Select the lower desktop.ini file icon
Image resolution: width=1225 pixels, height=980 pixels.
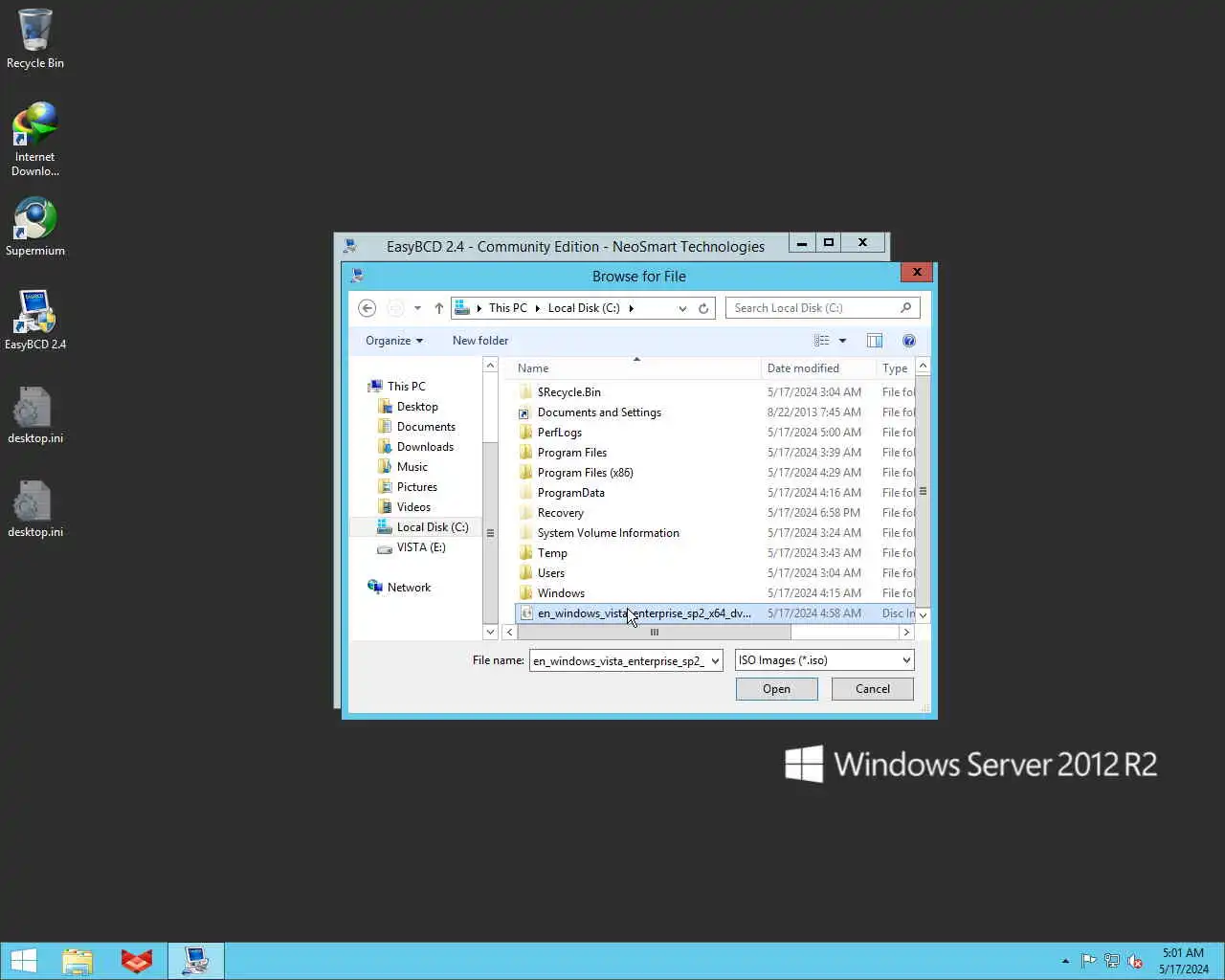point(35,509)
